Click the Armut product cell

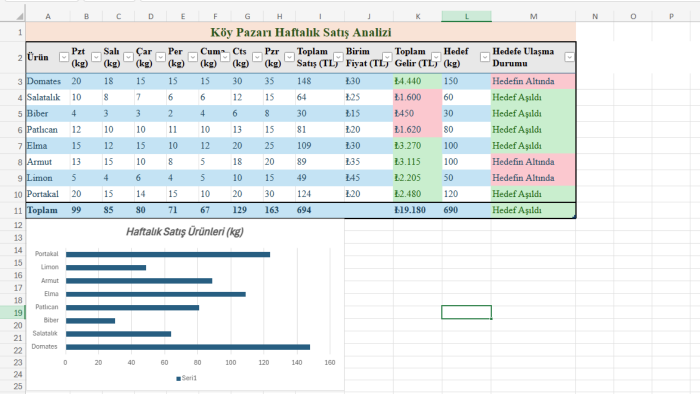pos(48,162)
